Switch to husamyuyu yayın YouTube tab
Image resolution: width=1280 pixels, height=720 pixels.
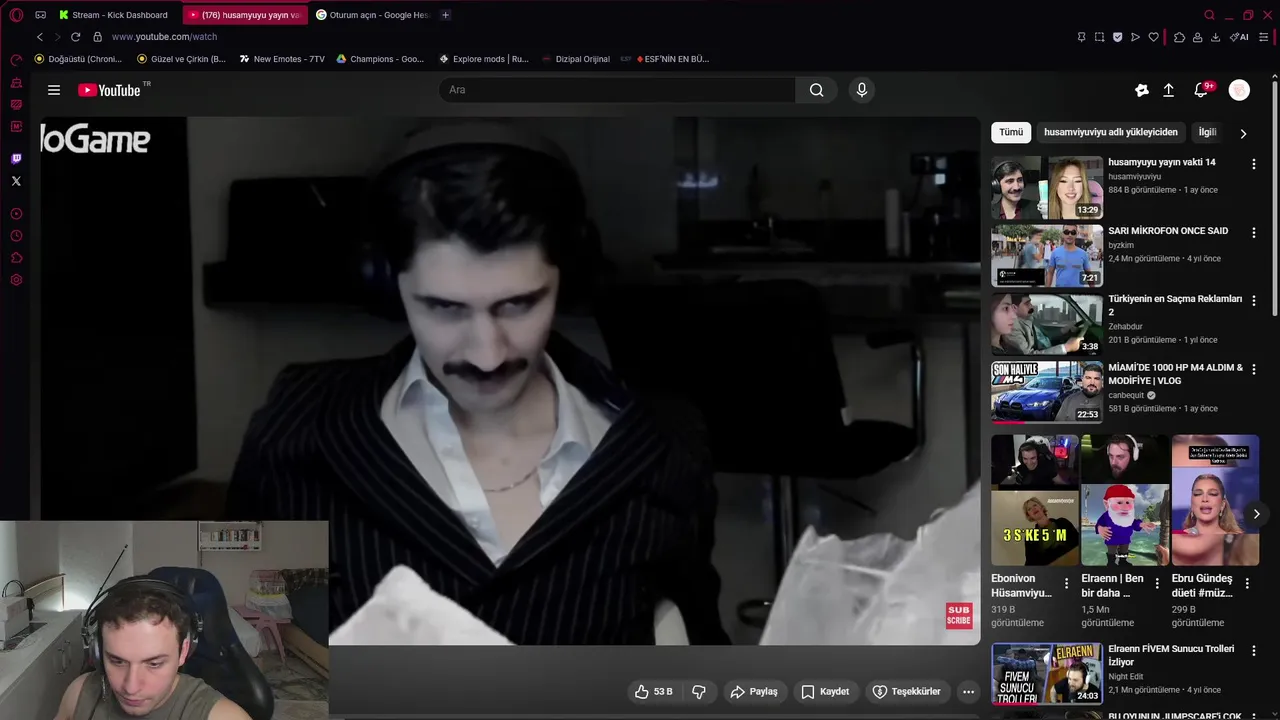(x=245, y=15)
